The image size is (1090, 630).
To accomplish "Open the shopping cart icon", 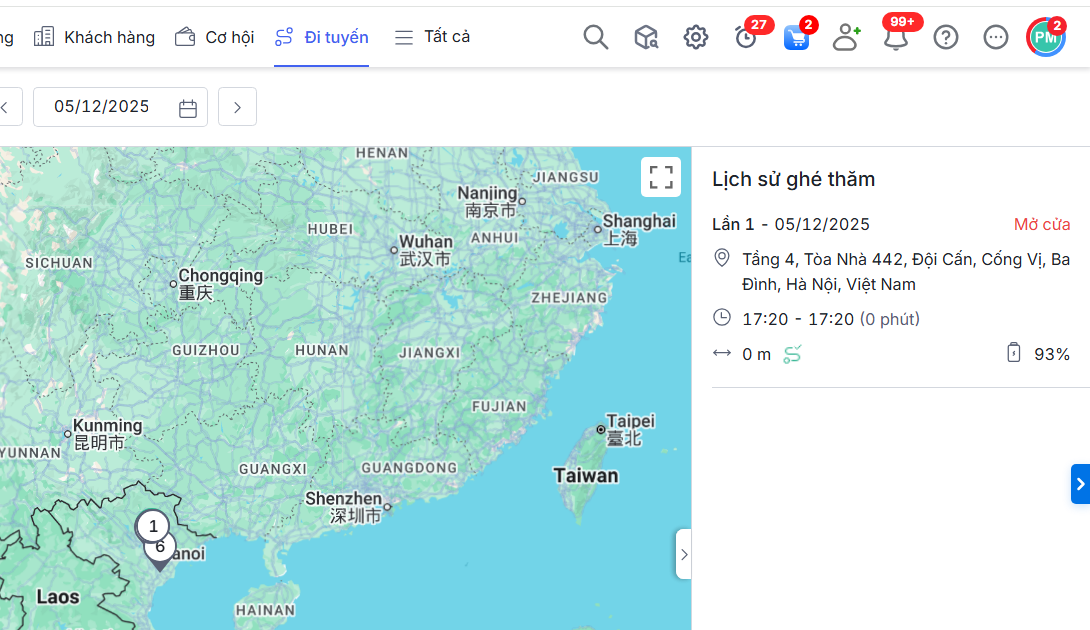I will [796, 38].
